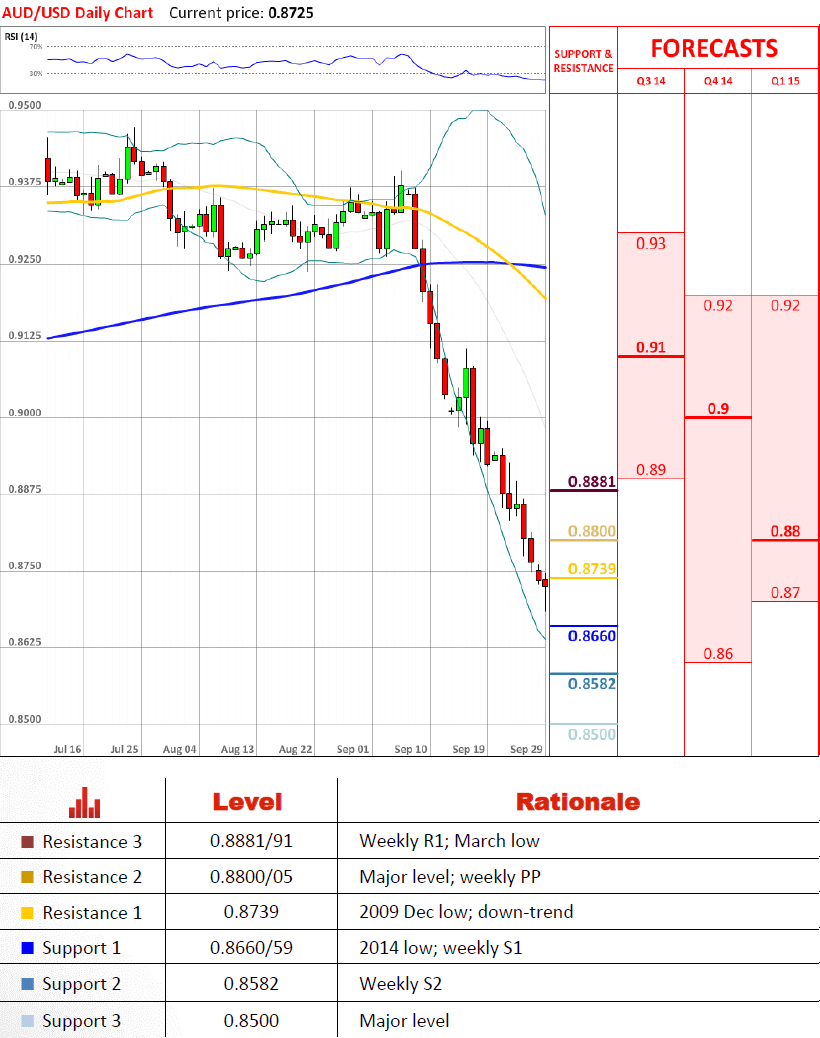
Task: Click the 0.8500 support marker beside chart
Action: pyautogui.click(x=592, y=734)
